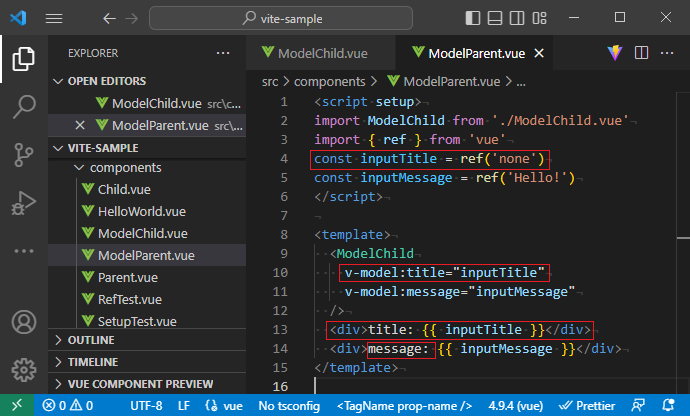
Task: Open the Source Control view
Action: click(23, 155)
